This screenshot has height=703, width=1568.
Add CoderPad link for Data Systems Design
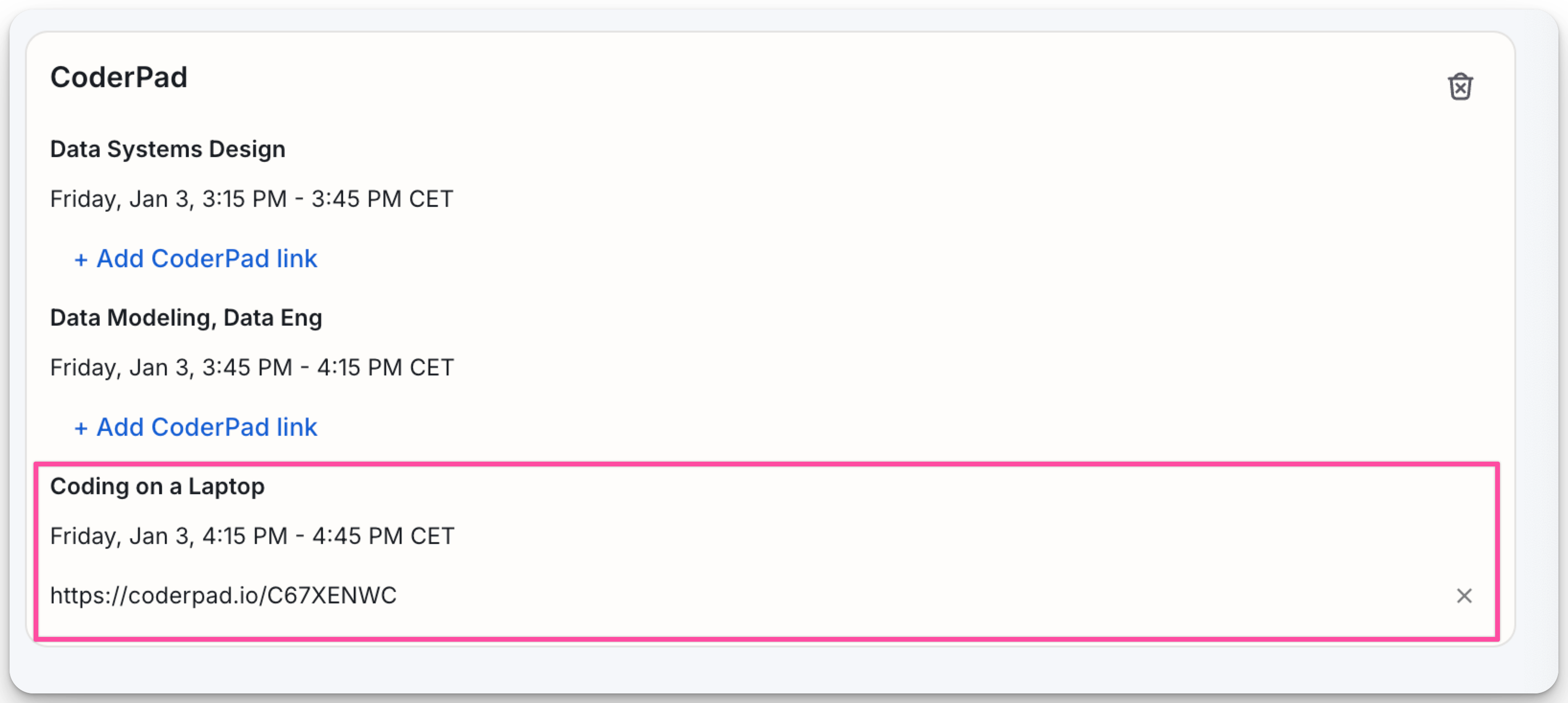[x=207, y=259]
